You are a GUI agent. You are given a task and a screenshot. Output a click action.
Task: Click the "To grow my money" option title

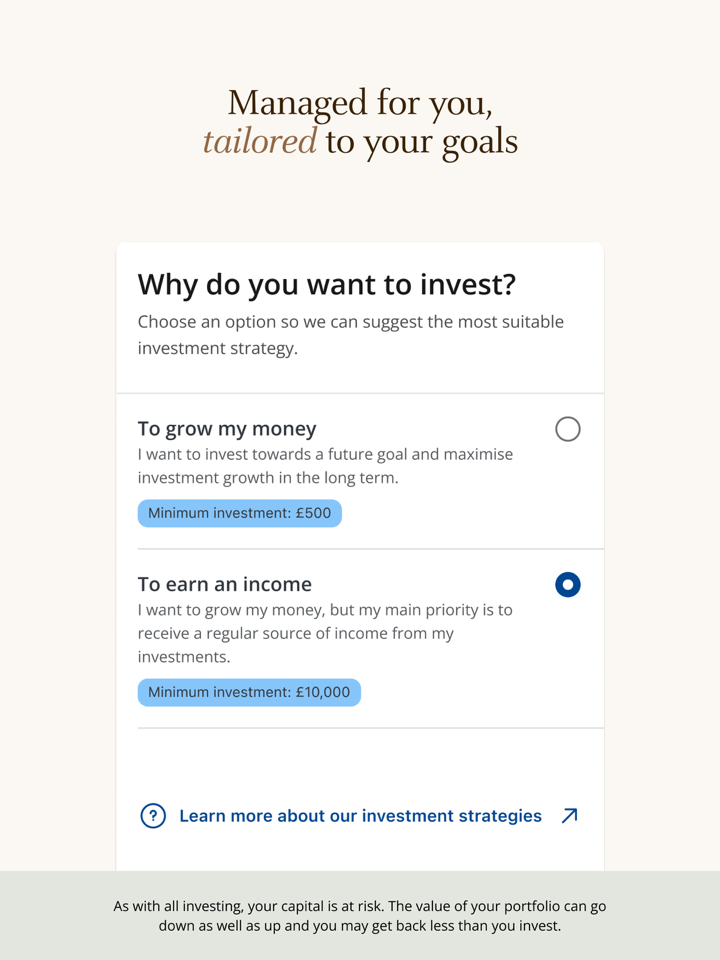227,429
